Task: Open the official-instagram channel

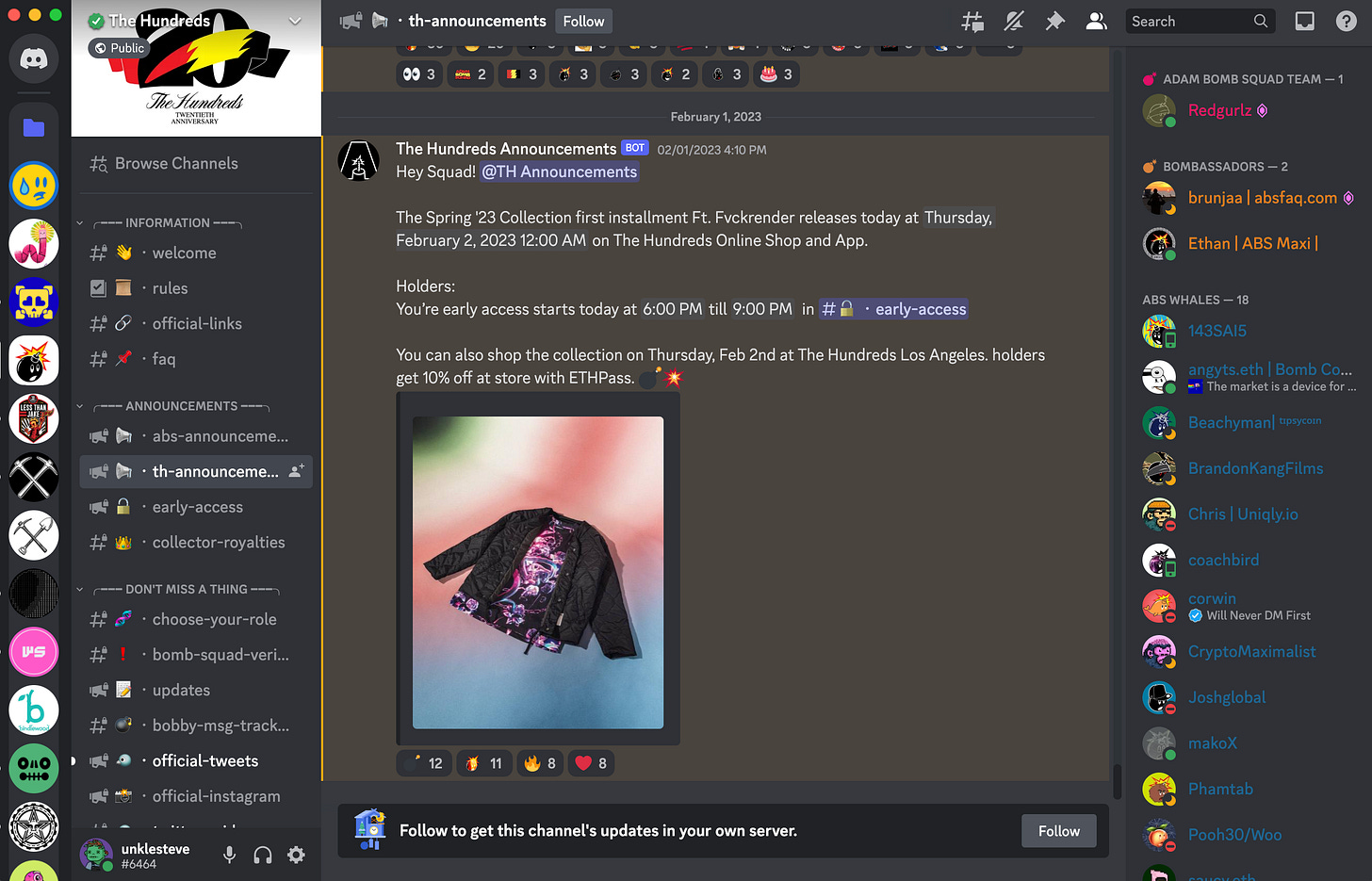Action: 196,796
